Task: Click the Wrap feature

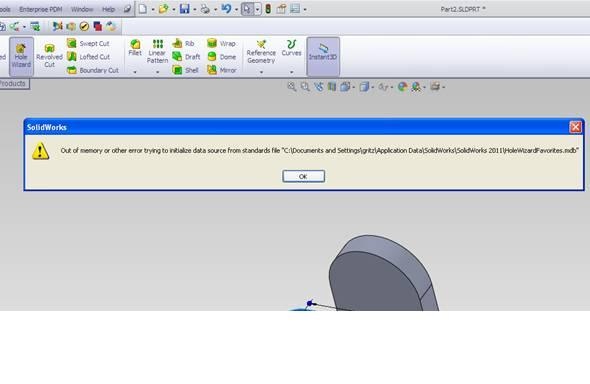Action: click(222, 44)
